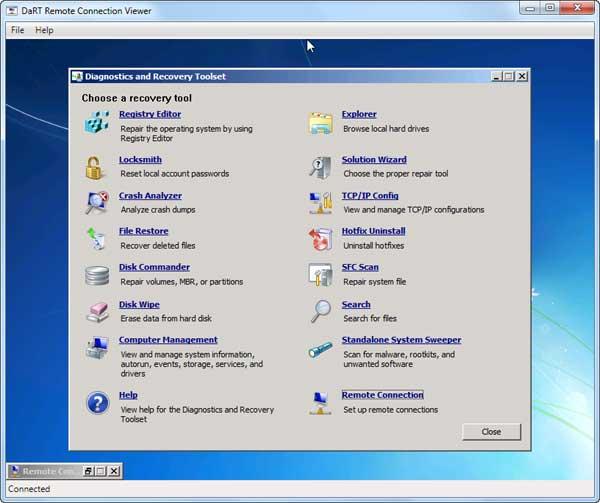Click the Disk Commander disk stack icon
The width and height of the screenshot is (600, 503).
pyautogui.click(x=97, y=275)
